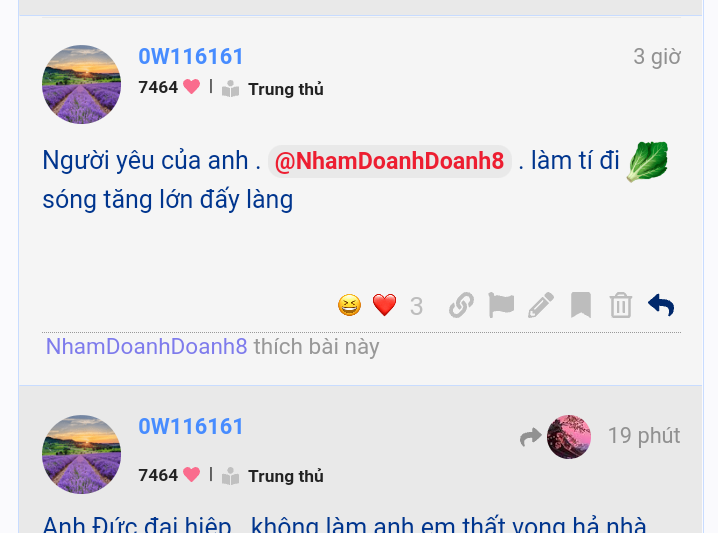Bookmark the first post
This screenshot has height=533, width=718.
click(581, 305)
